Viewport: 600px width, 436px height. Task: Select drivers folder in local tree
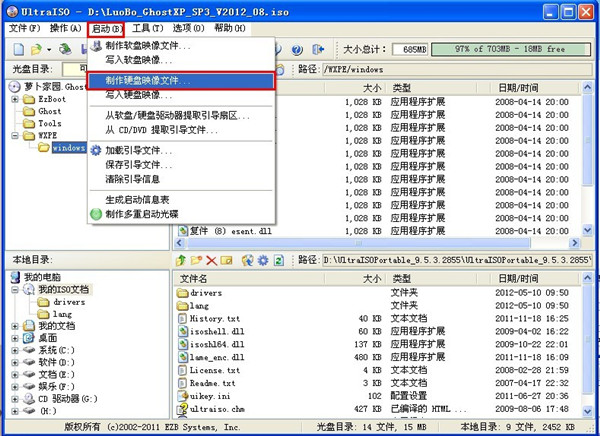pos(69,302)
